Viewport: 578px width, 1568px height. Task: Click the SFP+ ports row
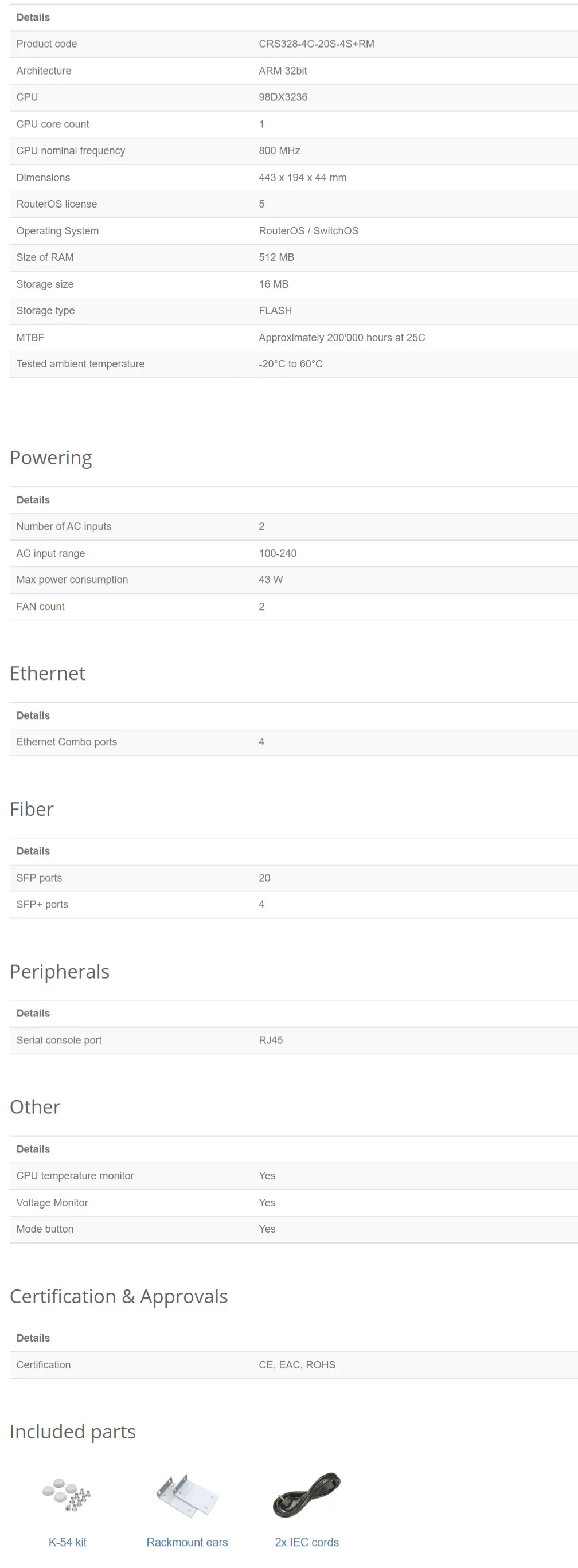[294, 905]
